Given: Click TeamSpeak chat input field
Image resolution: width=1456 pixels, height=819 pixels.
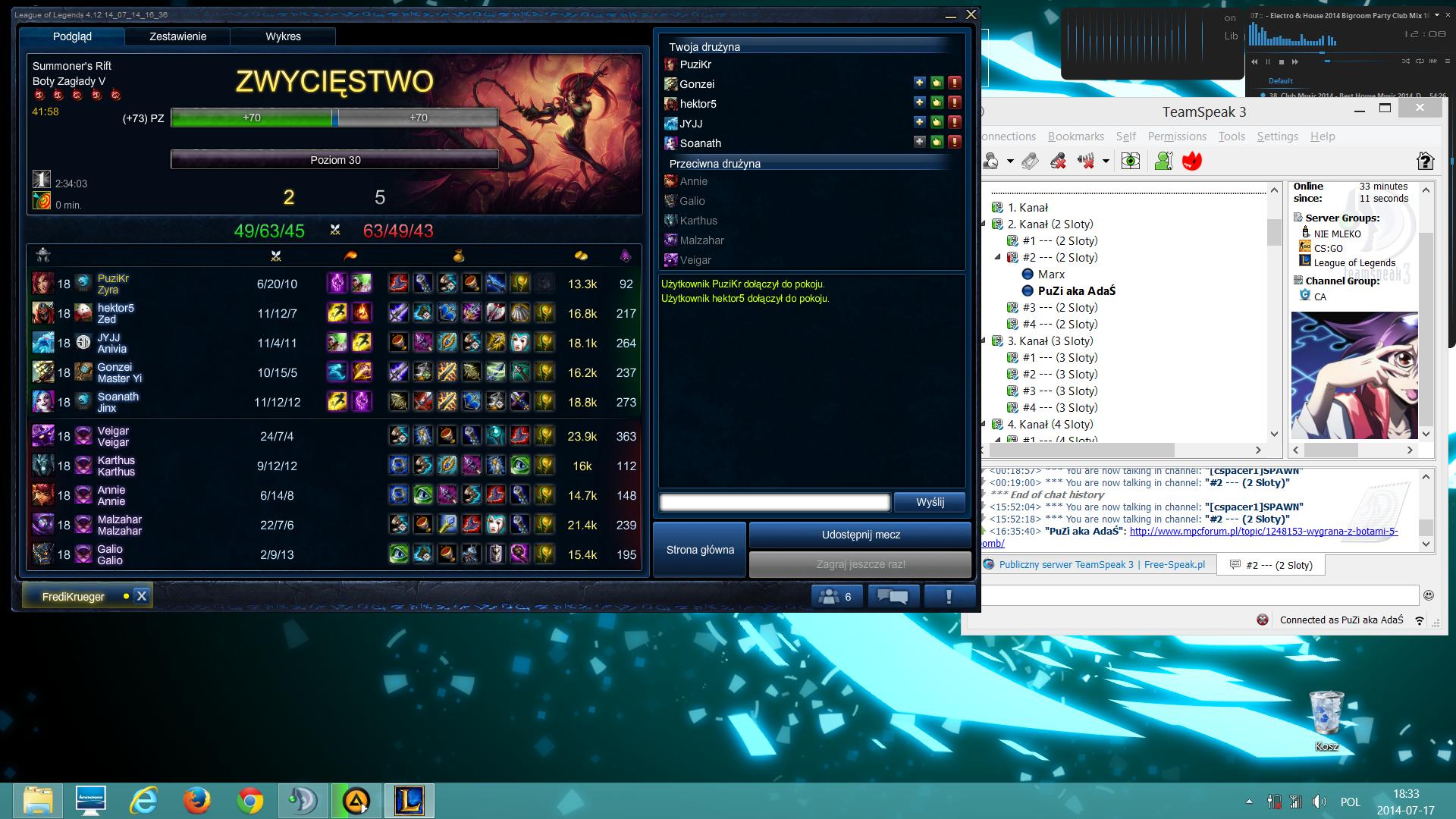Looking at the screenshot, I should [1200, 595].
